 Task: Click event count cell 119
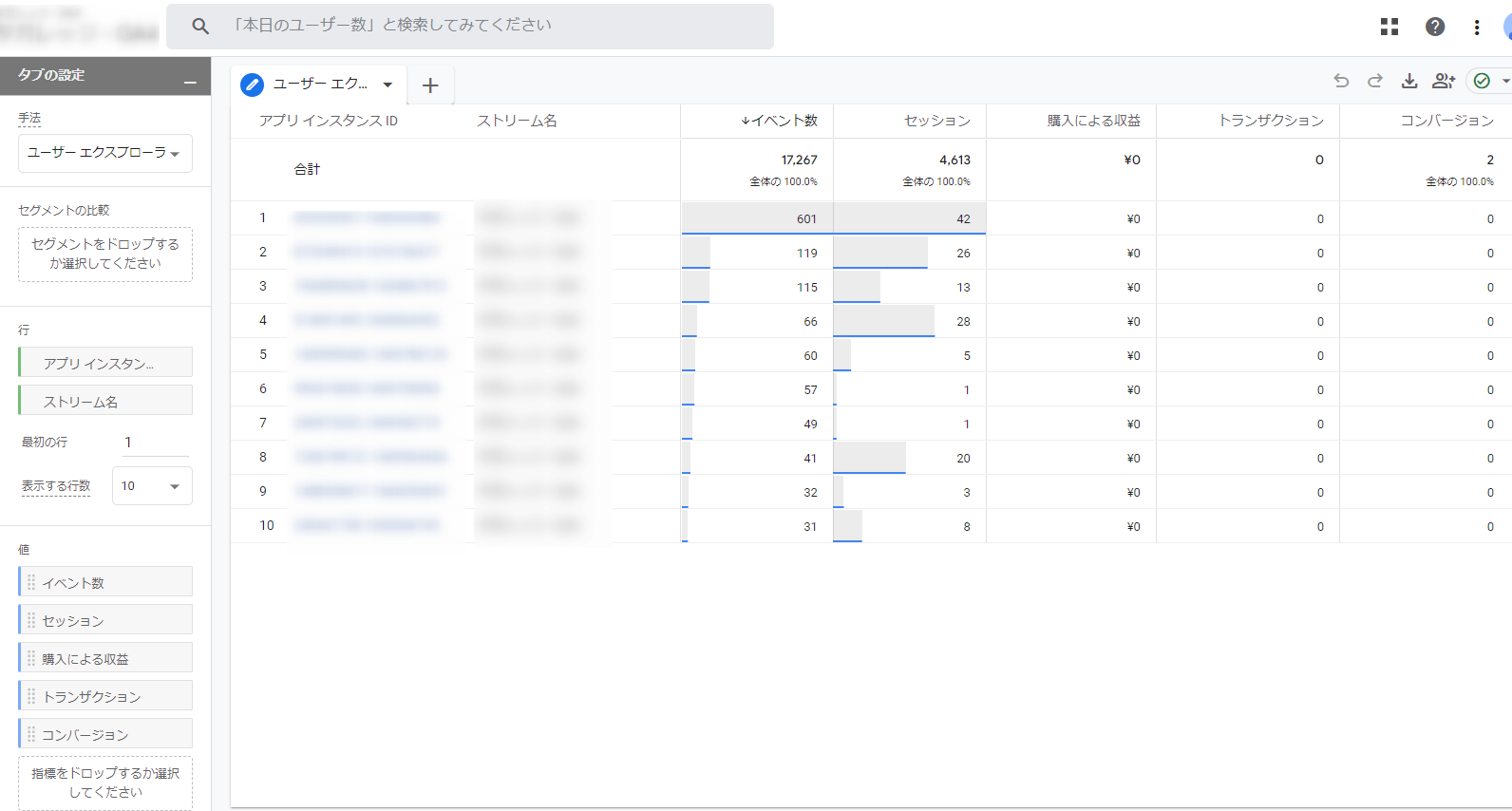[806, 254]
